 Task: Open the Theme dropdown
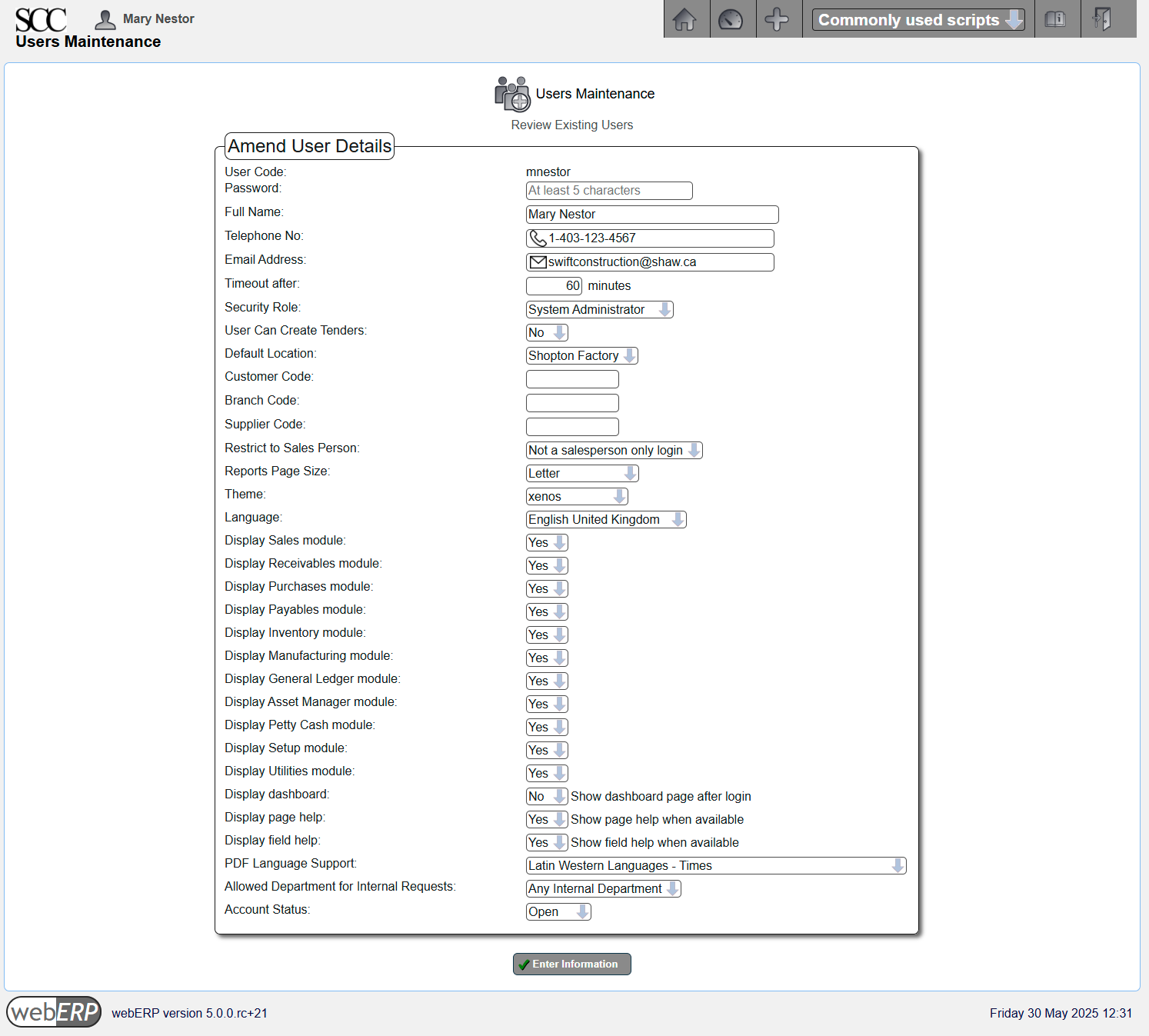tap(577, 496)
